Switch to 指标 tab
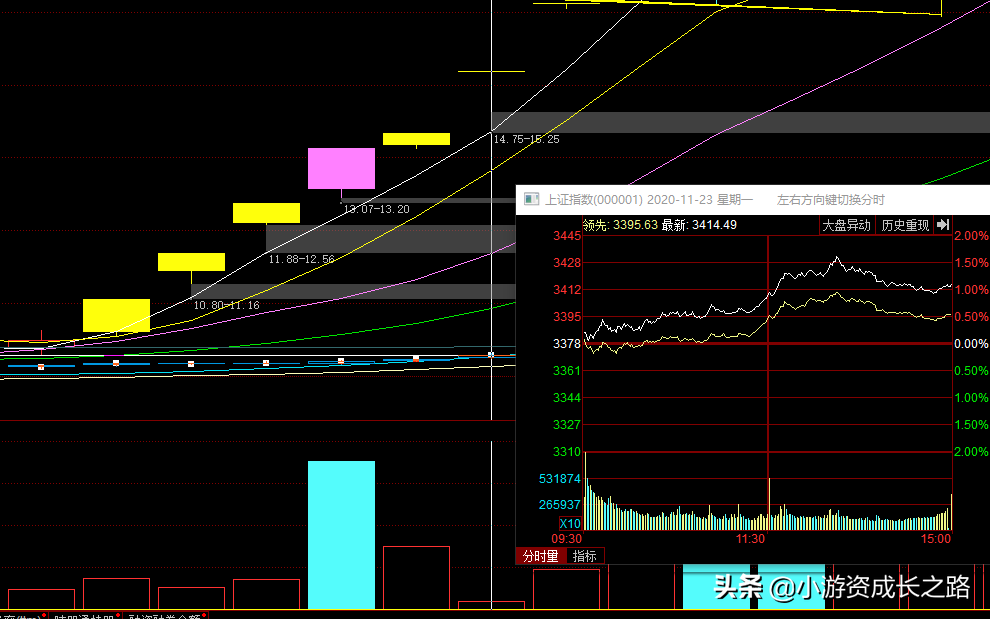 tap(585, 556)
